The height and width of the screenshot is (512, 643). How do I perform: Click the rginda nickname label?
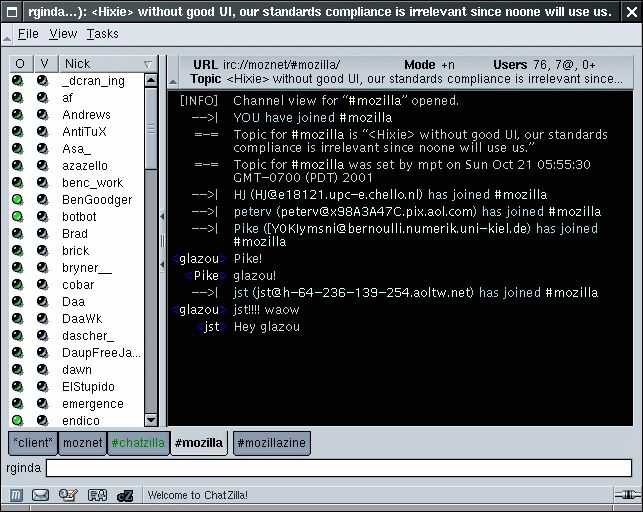23,468
